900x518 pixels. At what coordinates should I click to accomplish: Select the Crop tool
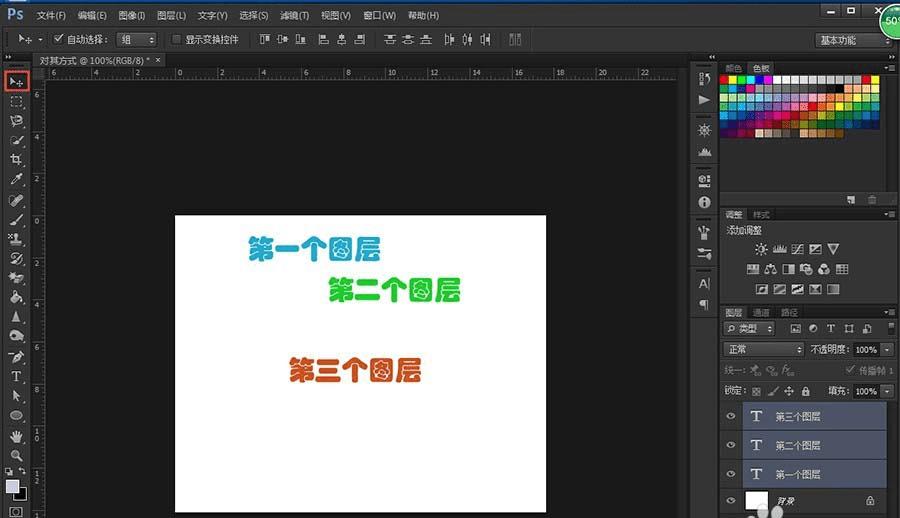click(16, 159)
